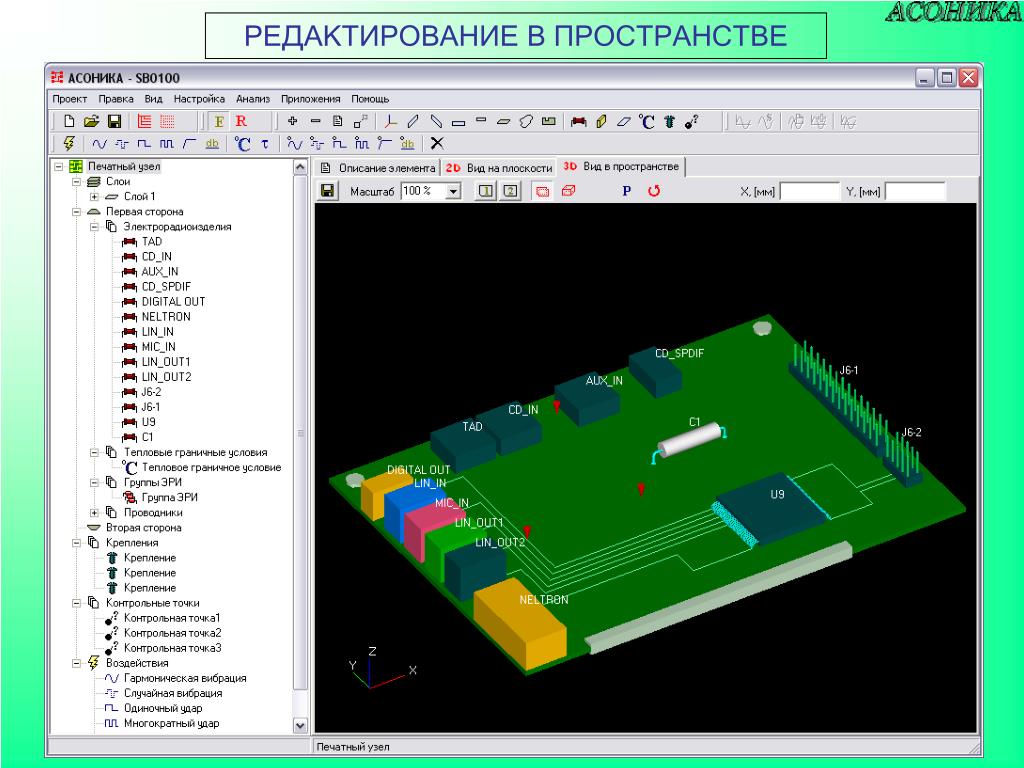The width and height of the screenshot is (1024, 768).
Task: Open the Настройка menu
Action: 199,99
